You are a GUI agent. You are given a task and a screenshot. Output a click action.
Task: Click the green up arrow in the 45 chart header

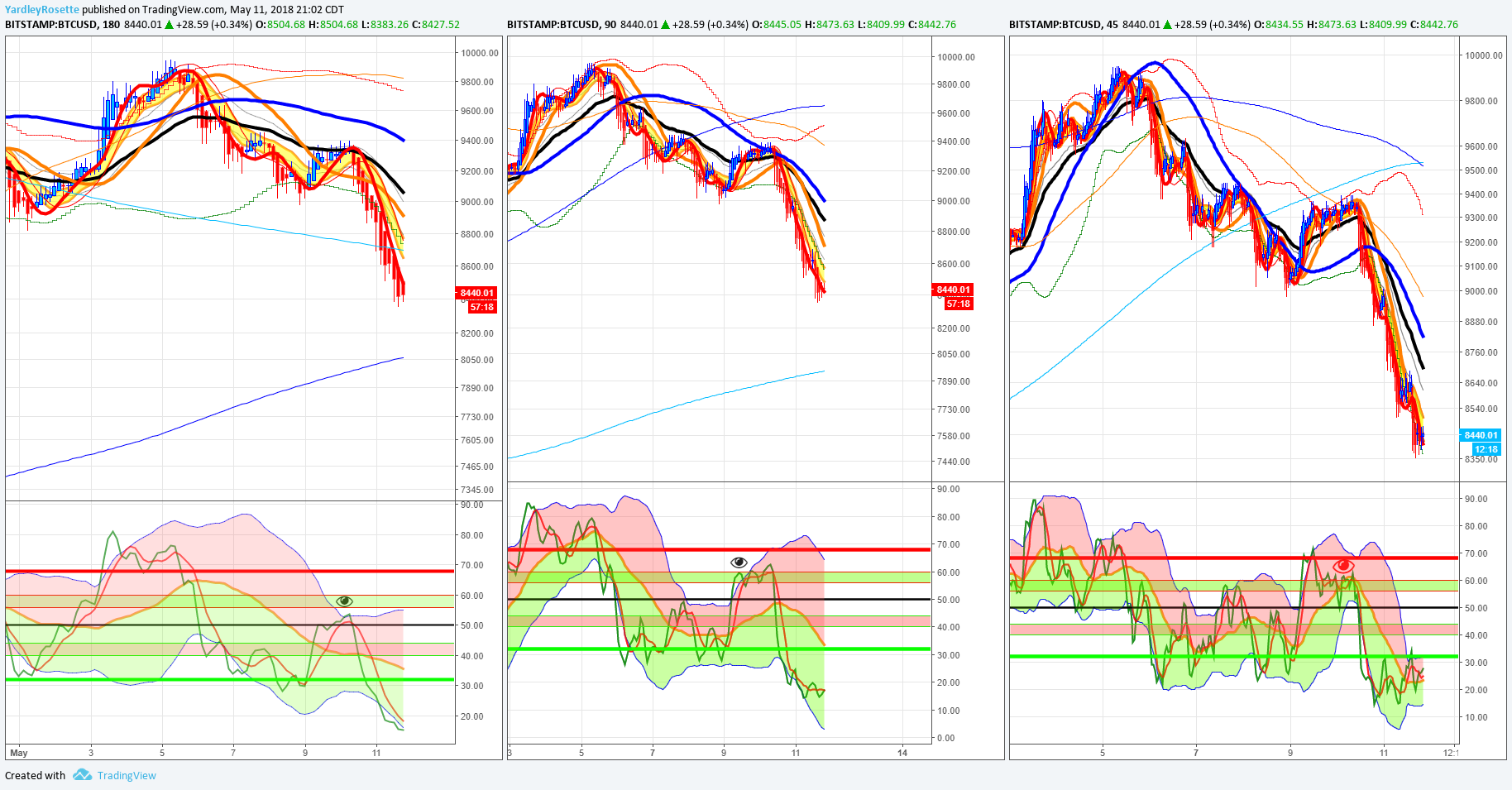point(1167,25)
